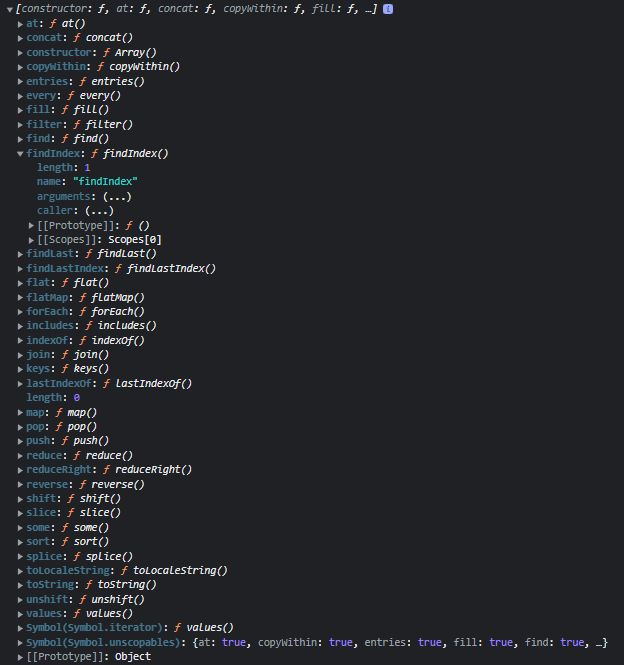Expand the flatMap function entry
The width and height of the screenshot is (624, 665).
[x=20, y=298]
